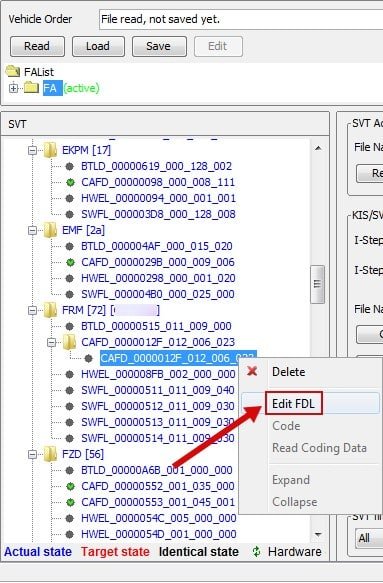Click the EKPM [17] folder icon
This screenshot has height=583, width=383.
(50, 150)
